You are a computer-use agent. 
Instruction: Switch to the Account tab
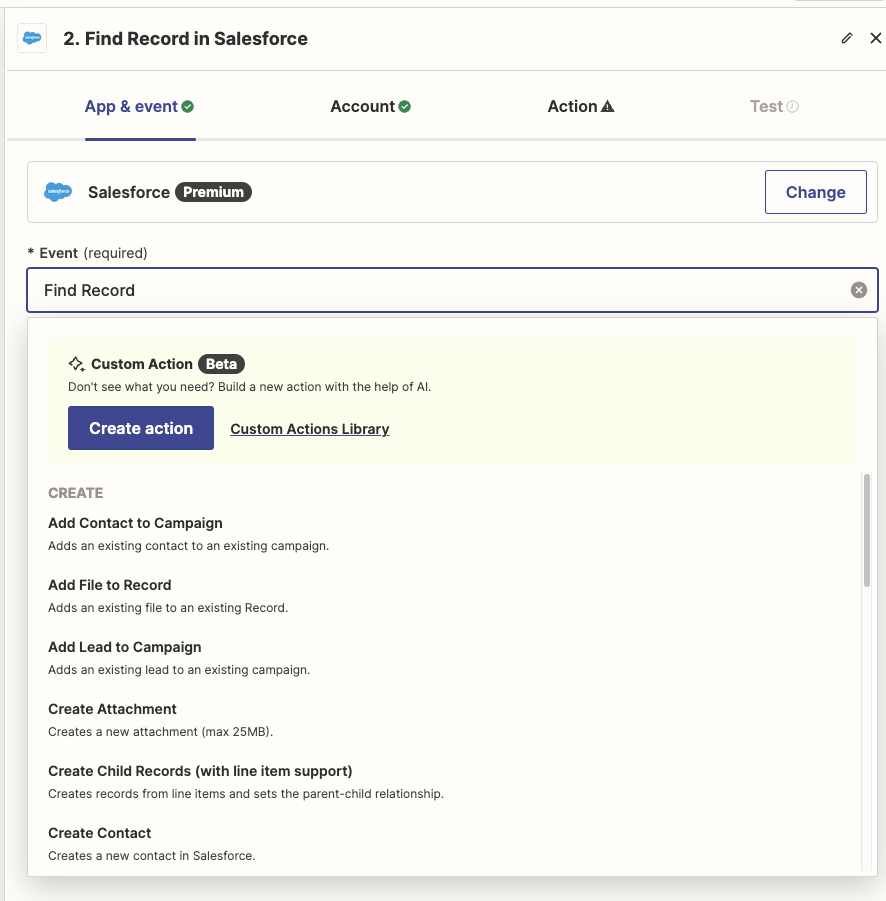tap(371, 106)
